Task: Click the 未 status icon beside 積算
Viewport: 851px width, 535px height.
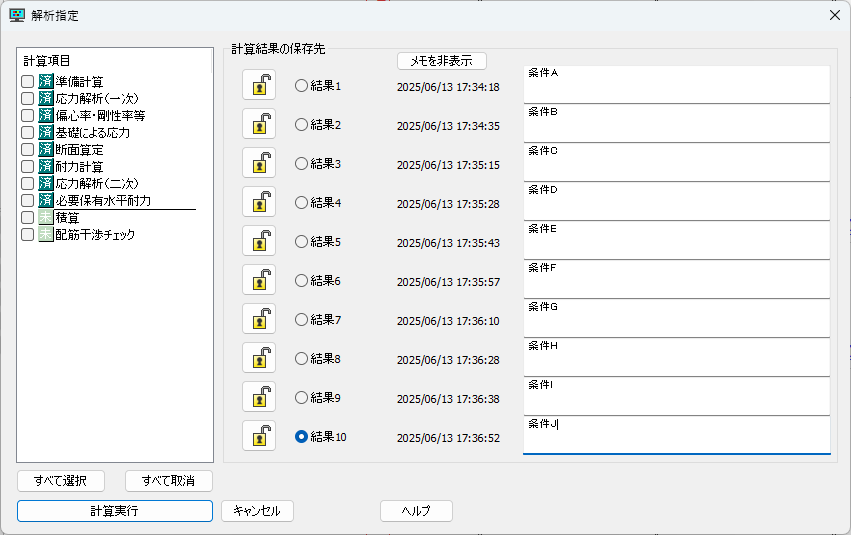Action: [x=46, y=217]
